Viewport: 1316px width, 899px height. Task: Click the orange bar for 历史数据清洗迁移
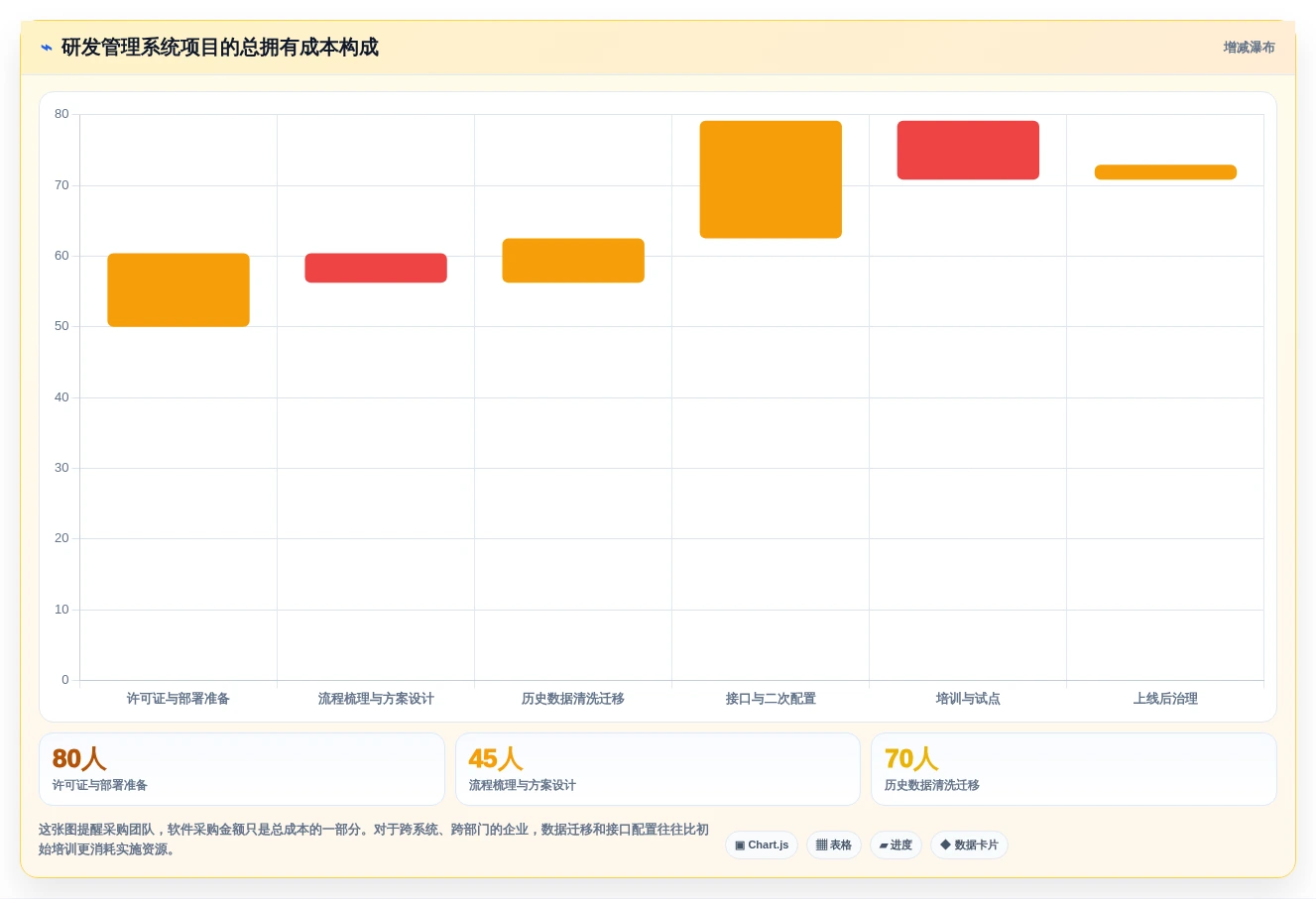pos(573,261)
